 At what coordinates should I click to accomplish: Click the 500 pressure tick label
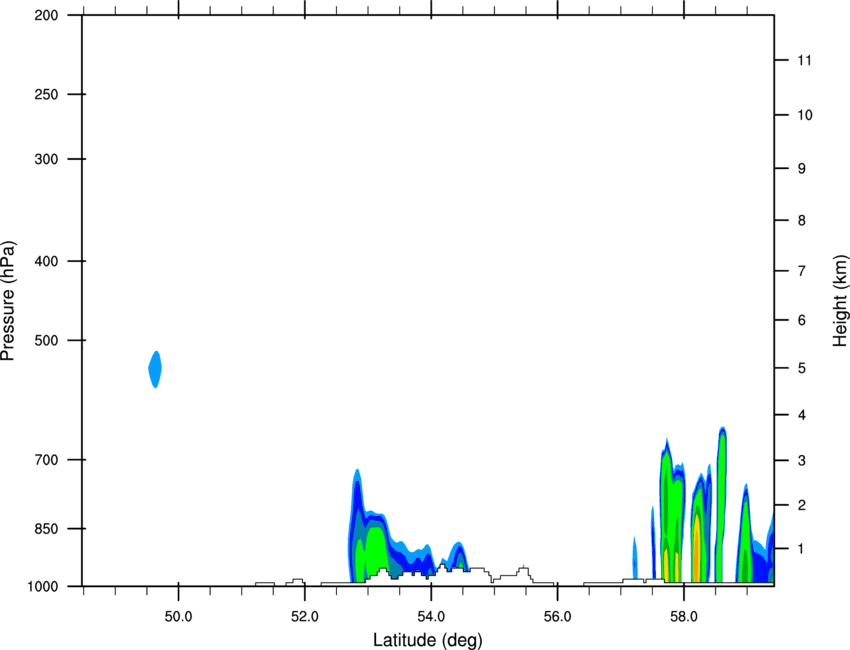click(x=46, y=340)
